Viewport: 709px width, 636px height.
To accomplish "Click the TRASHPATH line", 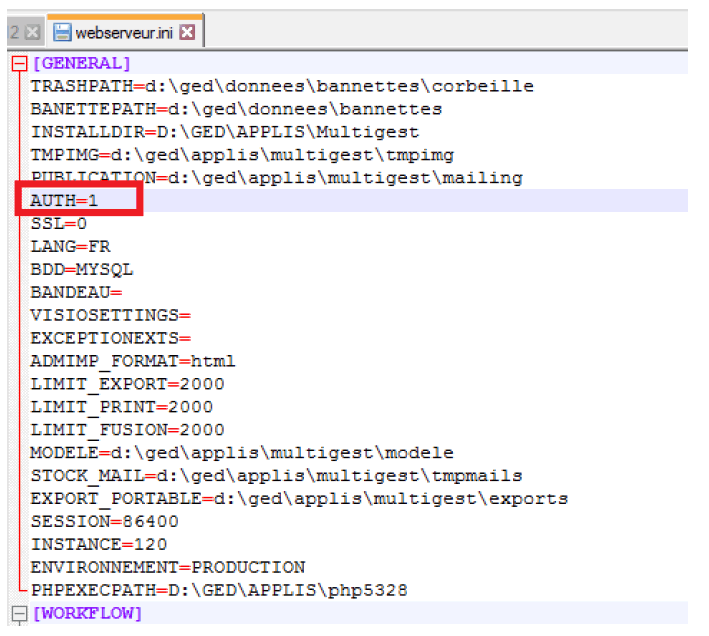I will point(281,86).
